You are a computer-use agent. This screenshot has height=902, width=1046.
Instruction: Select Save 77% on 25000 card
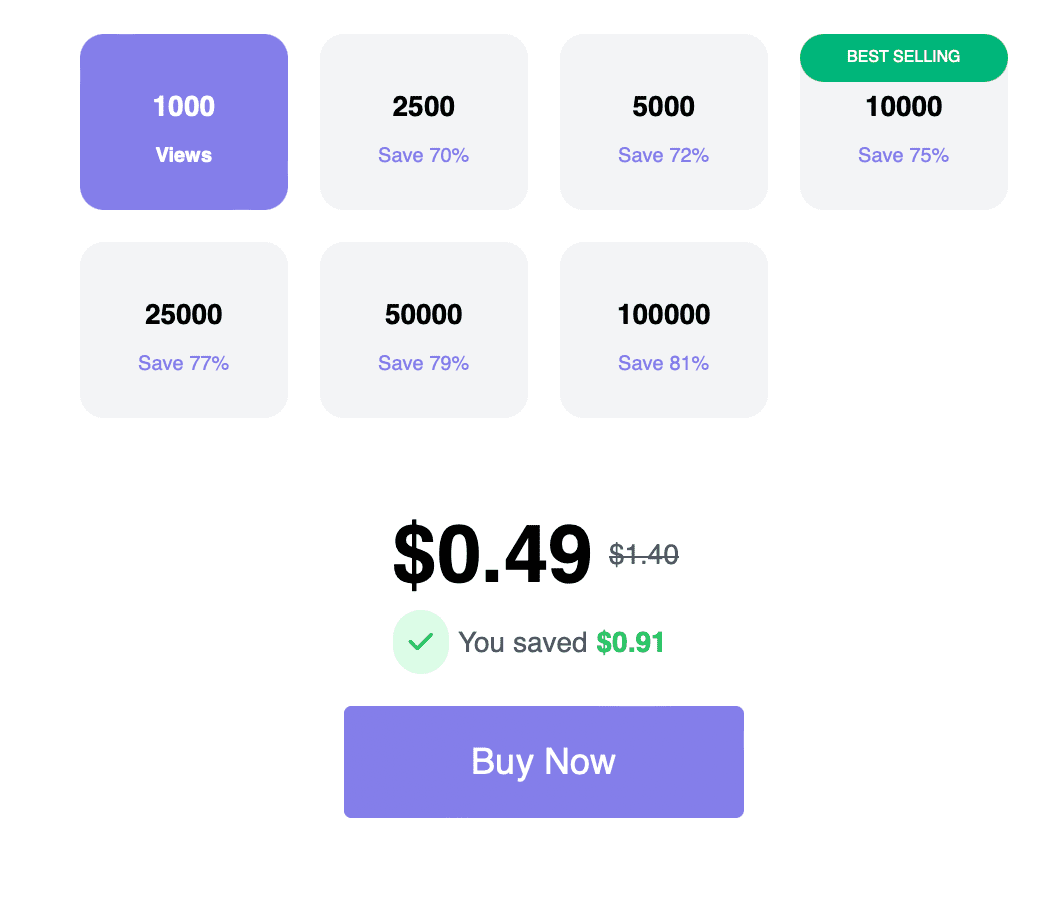(x=184, y=363)
